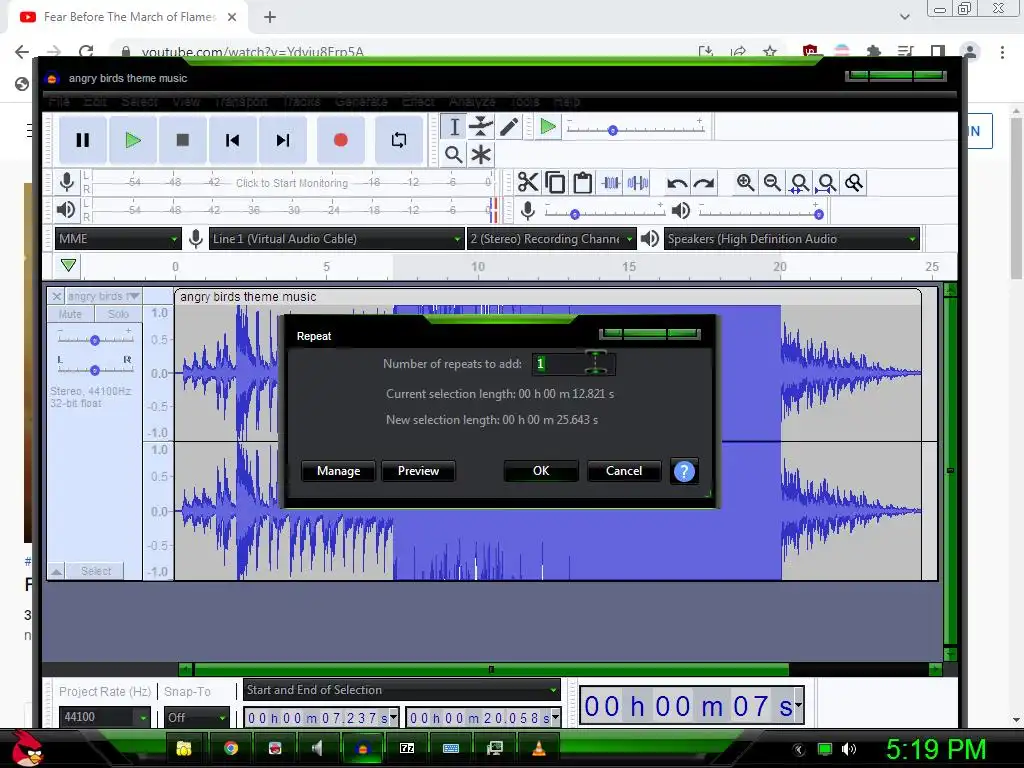Select the Draw pencil tool
The height and width of the screenshot is (768, 1024).
click(x=509, y=127)
